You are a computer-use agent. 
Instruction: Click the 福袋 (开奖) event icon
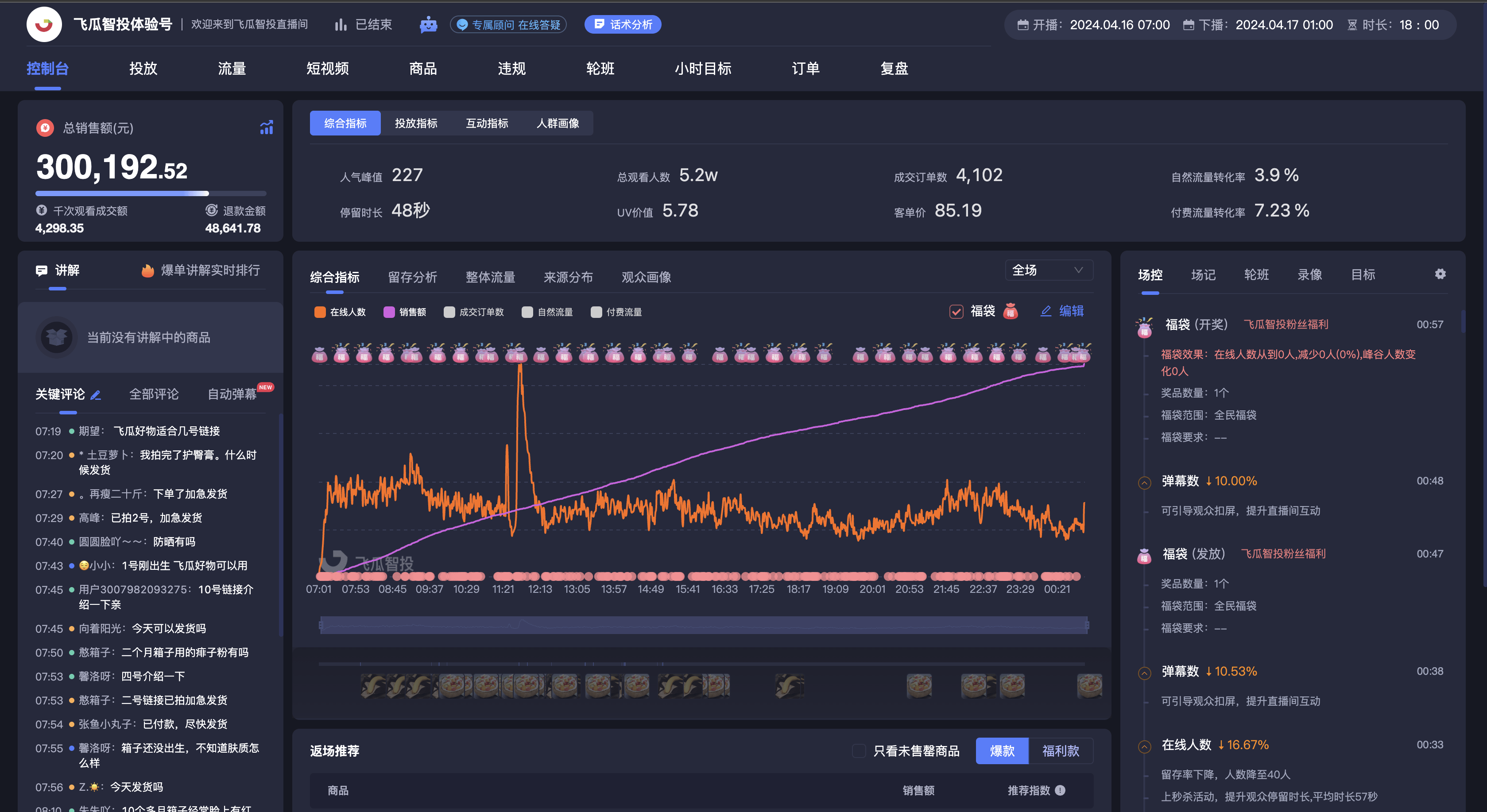coord(1144,327)
